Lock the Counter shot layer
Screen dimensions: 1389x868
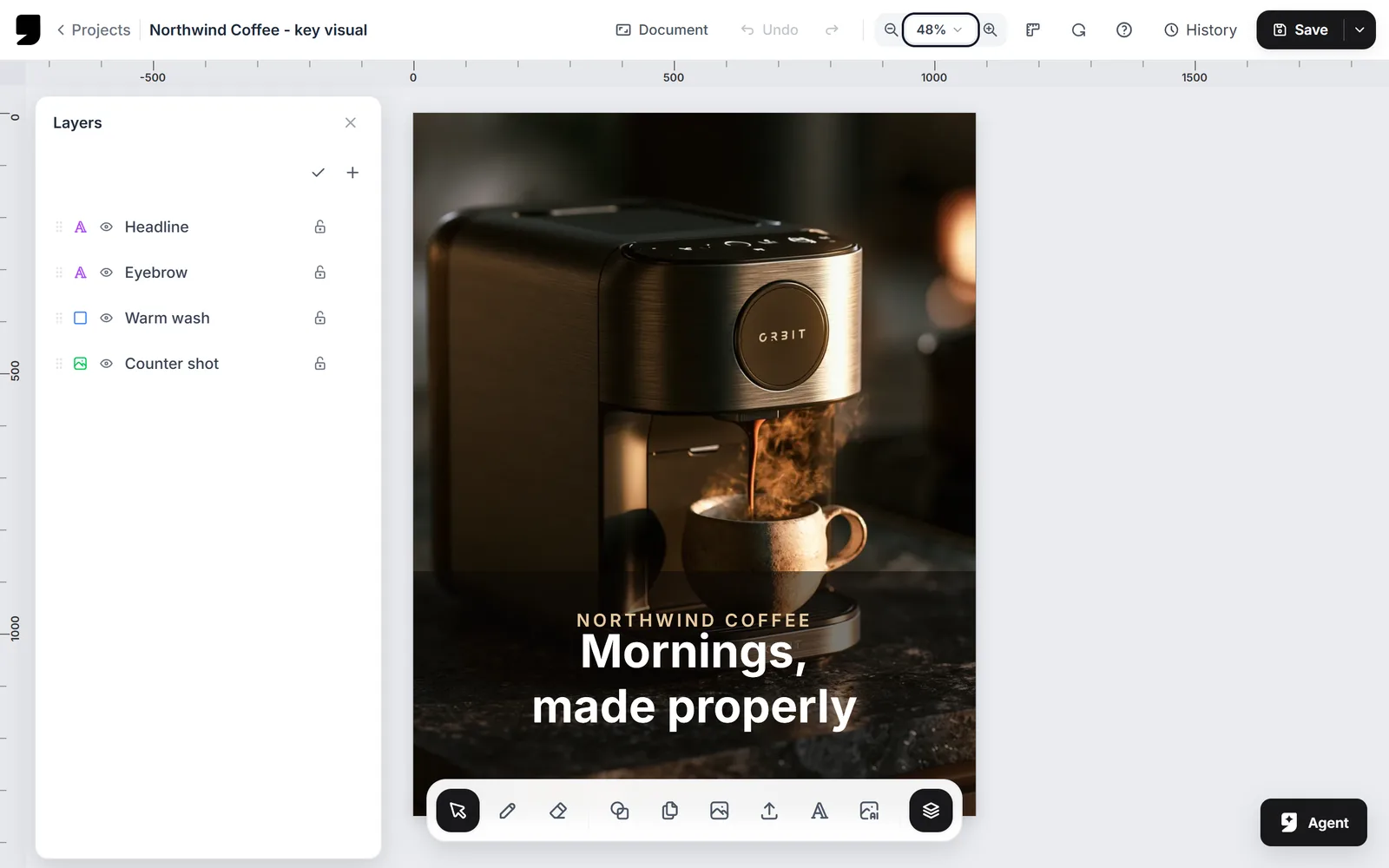pyautogui.click(x=320, y=364)
